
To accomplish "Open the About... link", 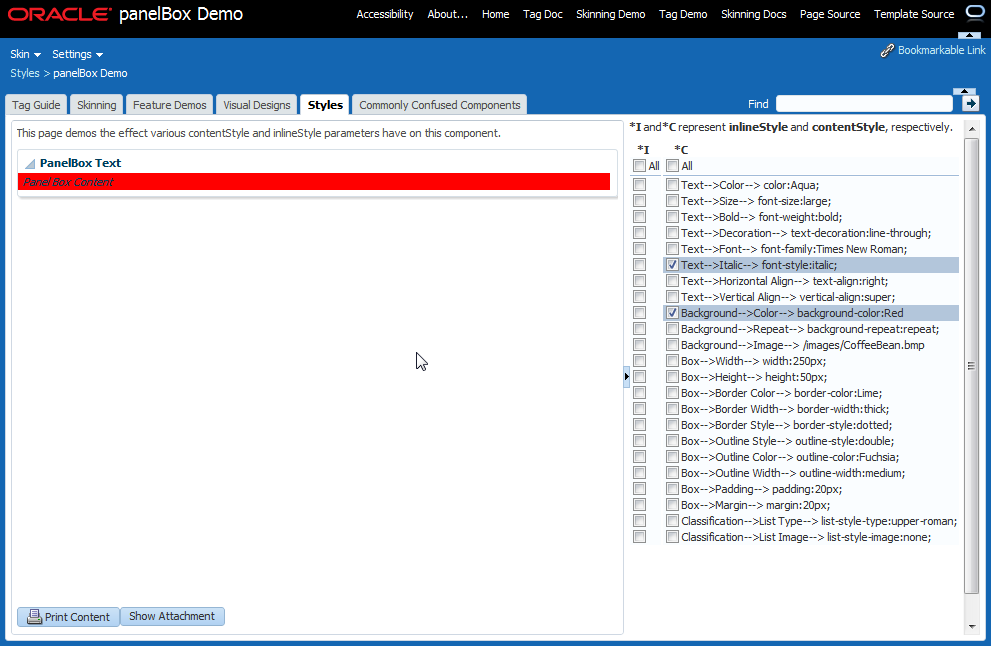I will 447,14.
